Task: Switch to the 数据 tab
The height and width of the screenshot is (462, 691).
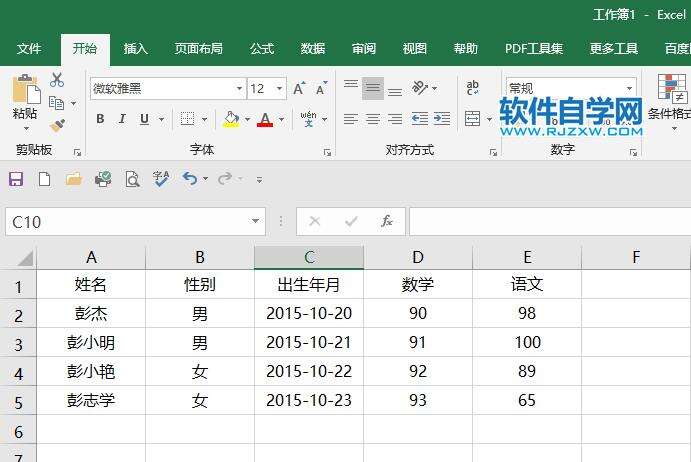Action: pyautogui.click(x=313, y=48)
